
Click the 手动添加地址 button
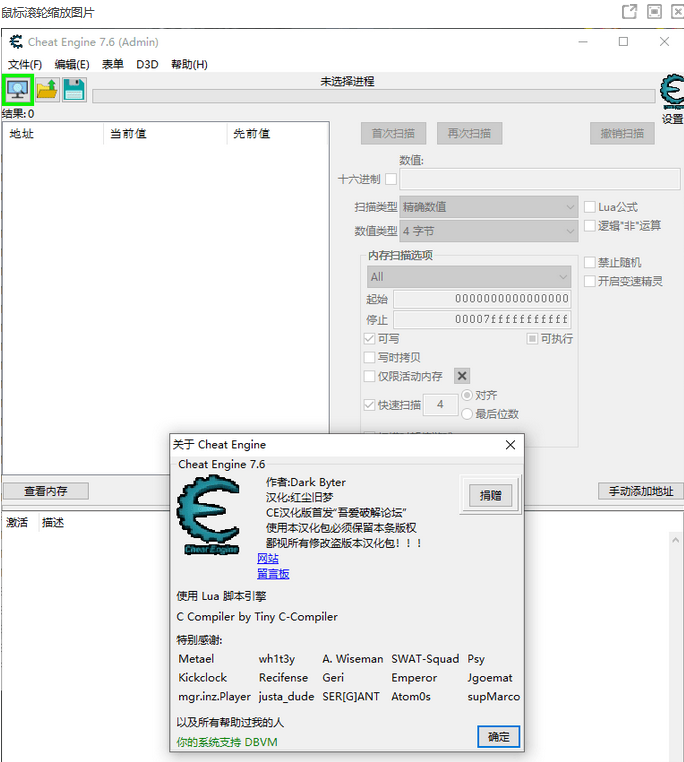click(x=641, y=491)
